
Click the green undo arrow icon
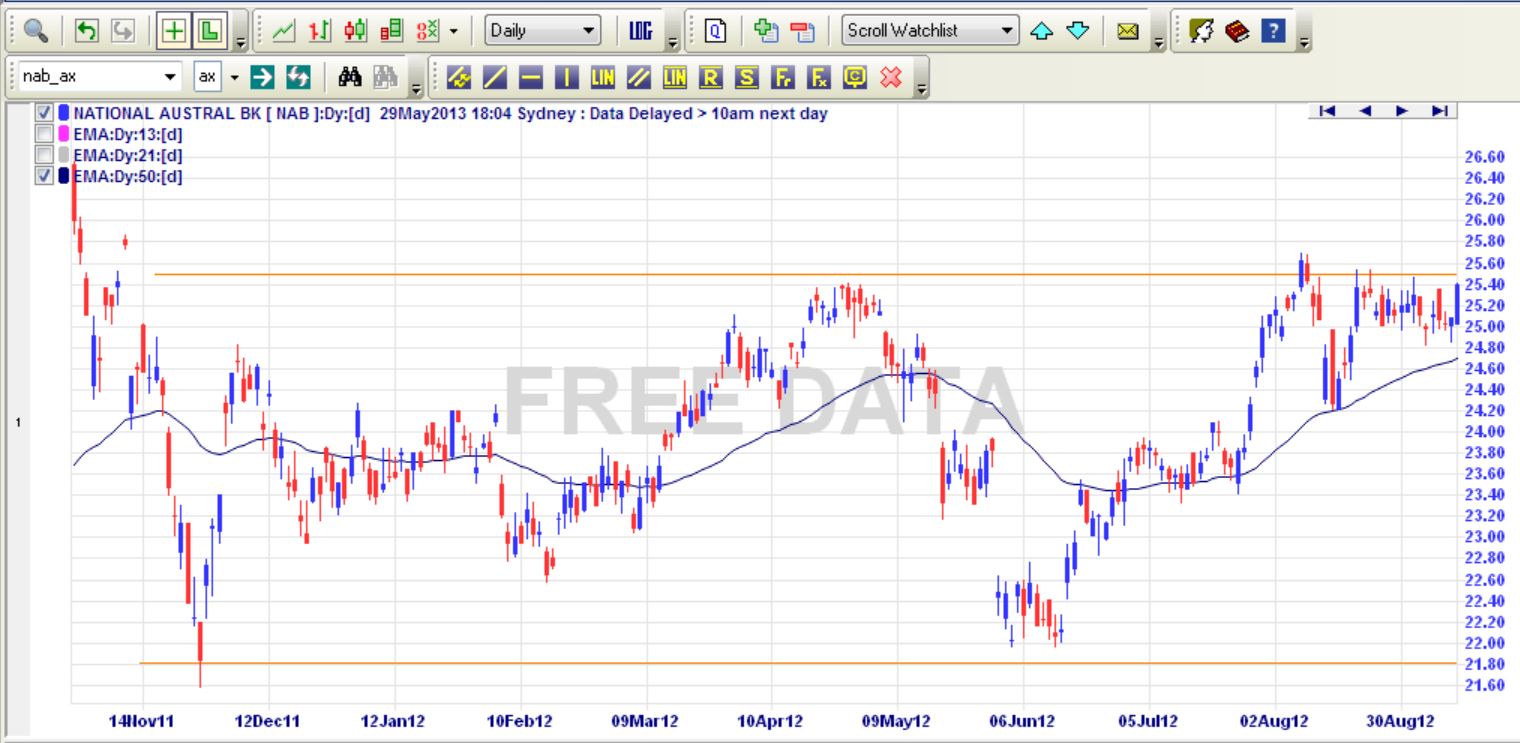tap(87, 31)
